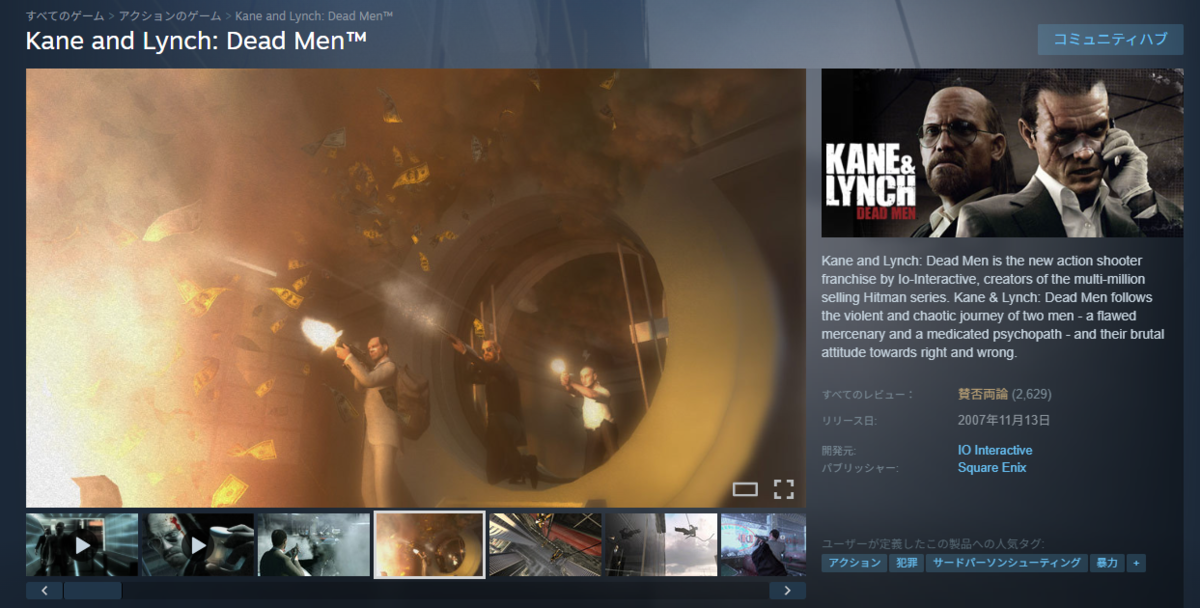Open the 賛否両論 review summary

[x=982, y=394]
